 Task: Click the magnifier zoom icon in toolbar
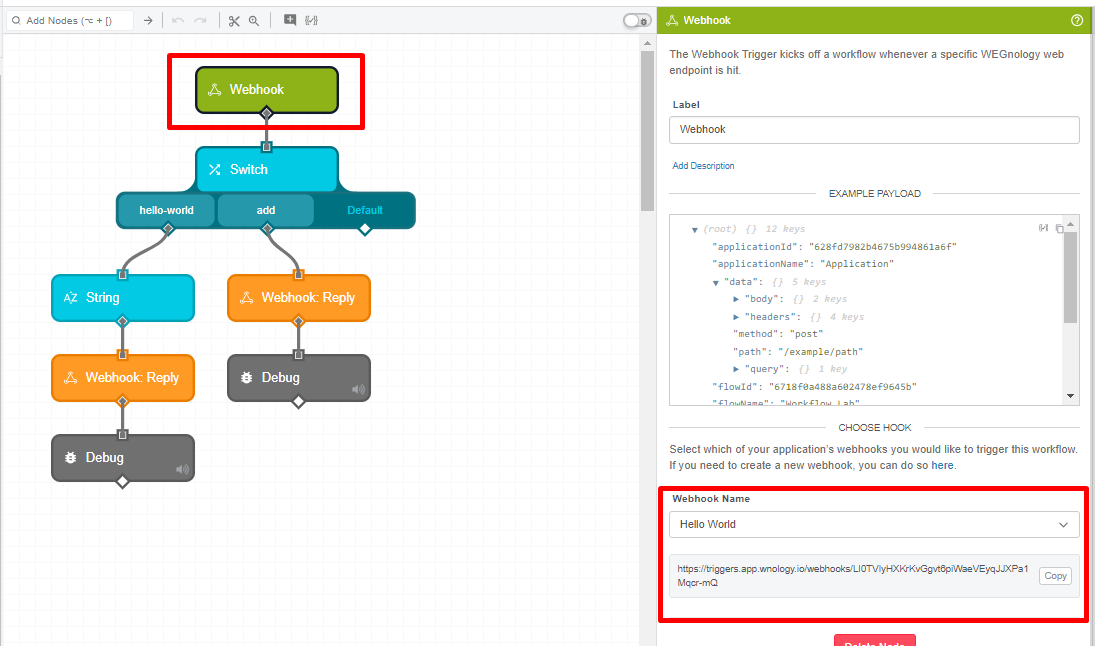tap(254, 21)
